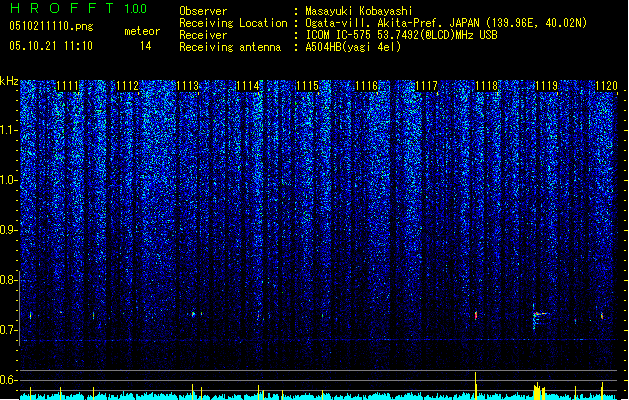This screenshot has height=400, width=629.
Task: Click time marker 1112 on spectrogram
Action: point(127,86)
